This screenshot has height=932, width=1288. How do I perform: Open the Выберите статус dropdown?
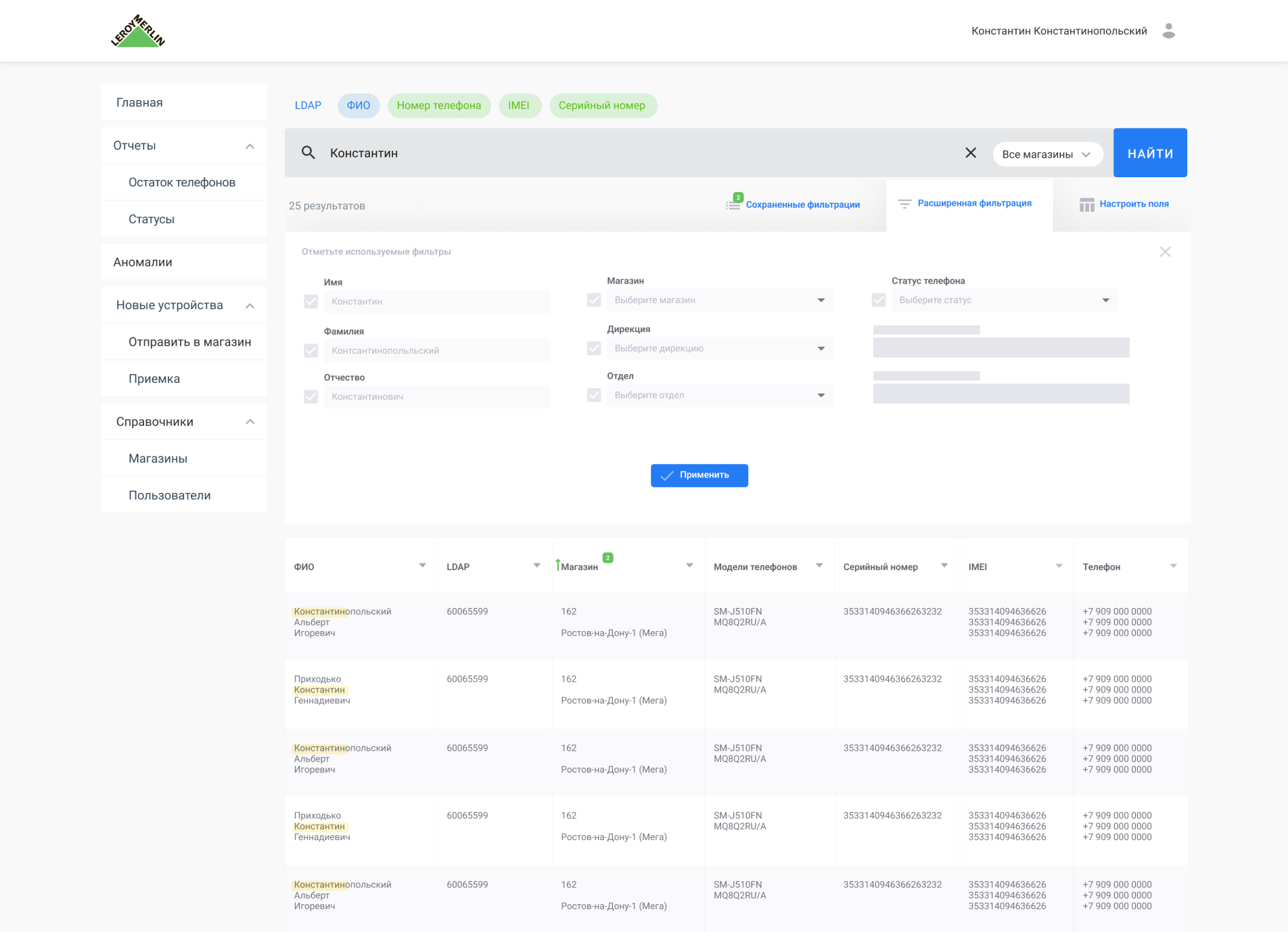pos(1005,300)
